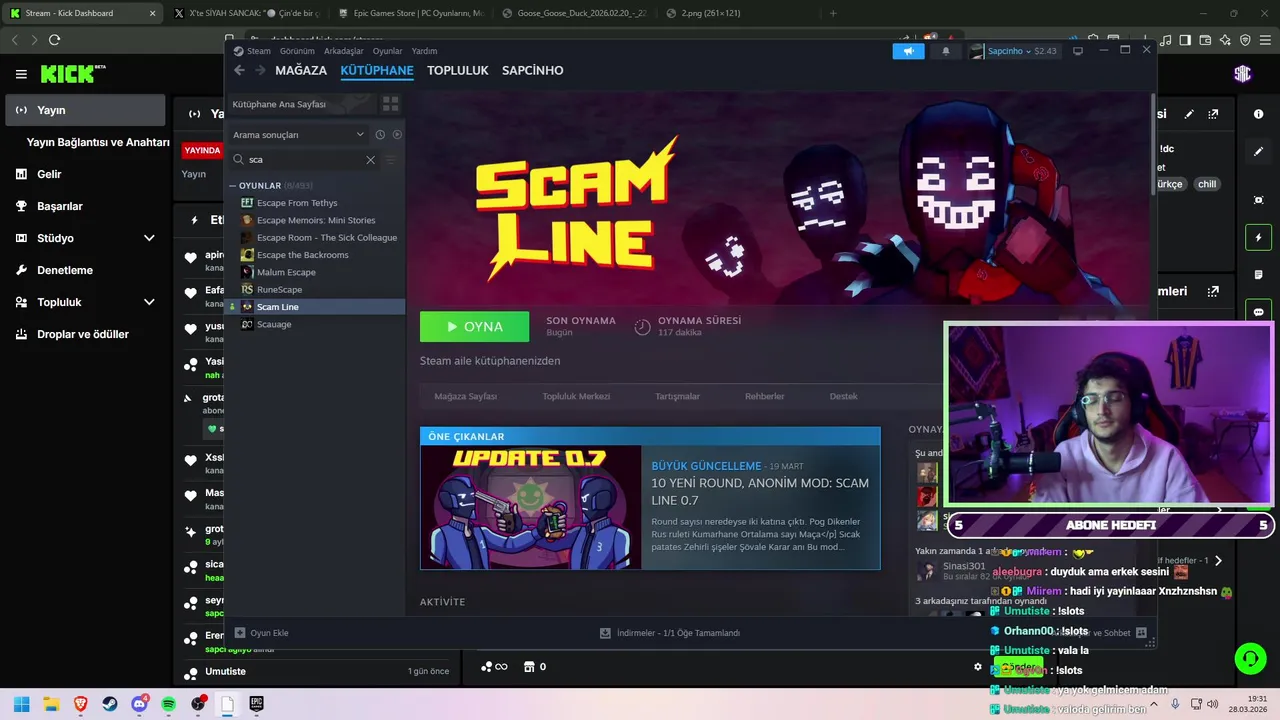Image resolution: width=1280 pixels, height=720 pixels.
Task: Select Escape From Tethys in the library list
Action: (x=297, y=203)
